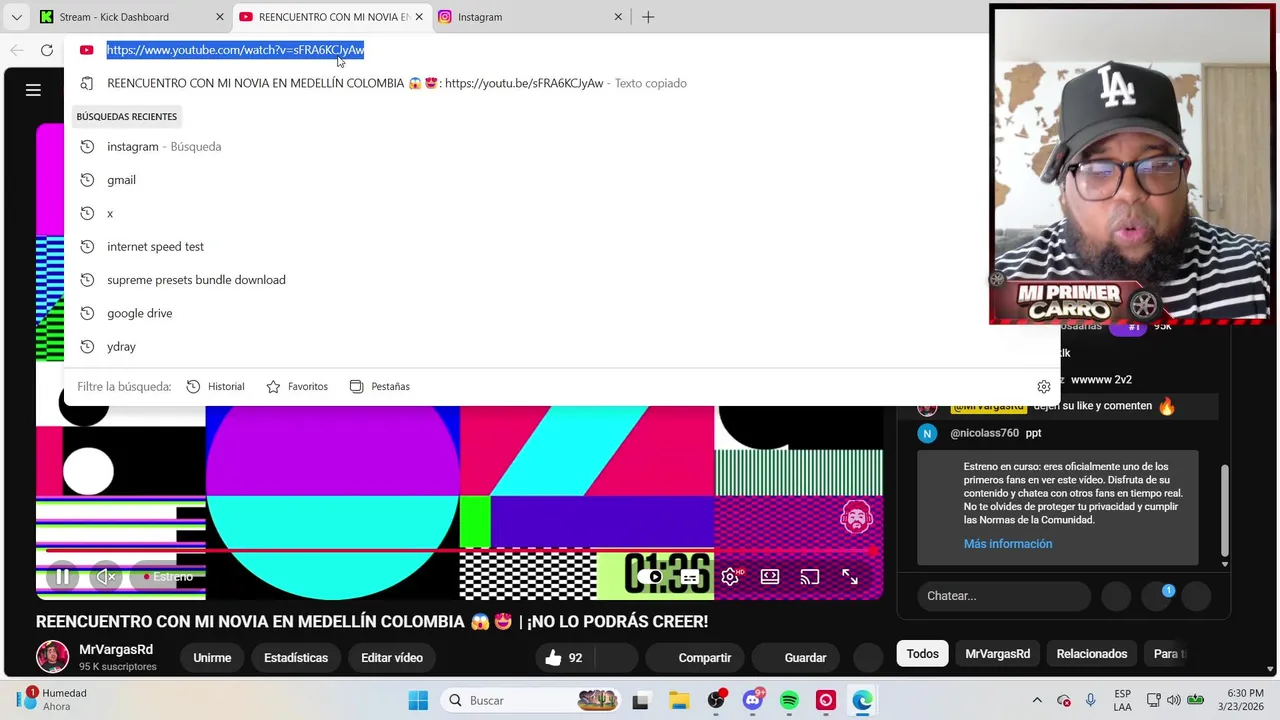Select the MrVargasRd filter chip
Viewport: 1280px width, 720px height.
[x=997, y=654]
